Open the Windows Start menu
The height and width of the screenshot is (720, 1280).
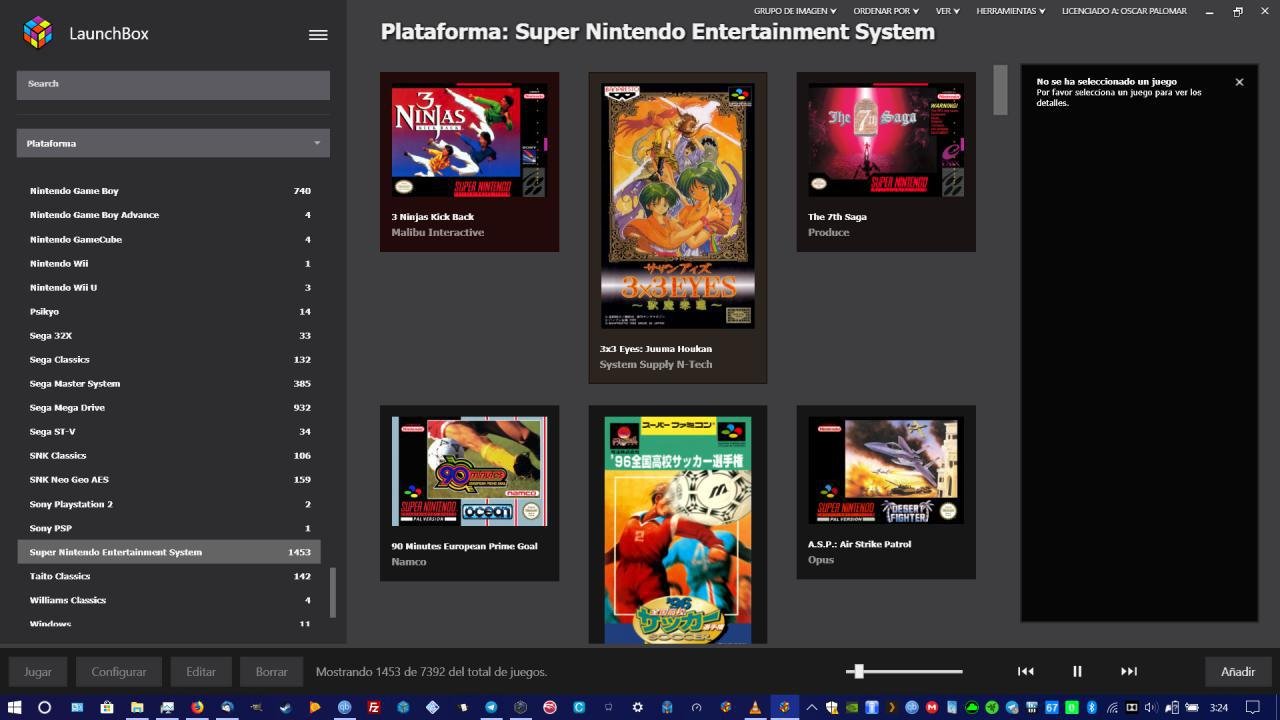(x=15, y=707)
